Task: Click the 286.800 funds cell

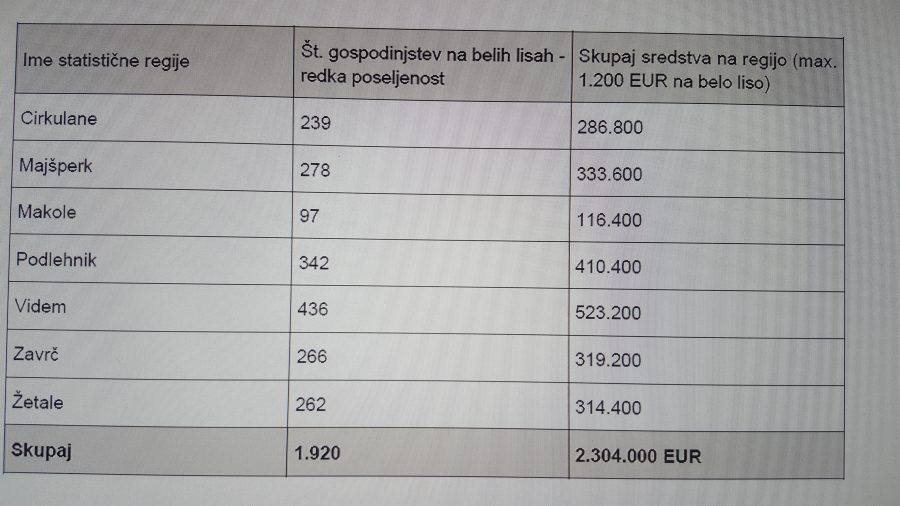Action: click(x=610, y=128)
